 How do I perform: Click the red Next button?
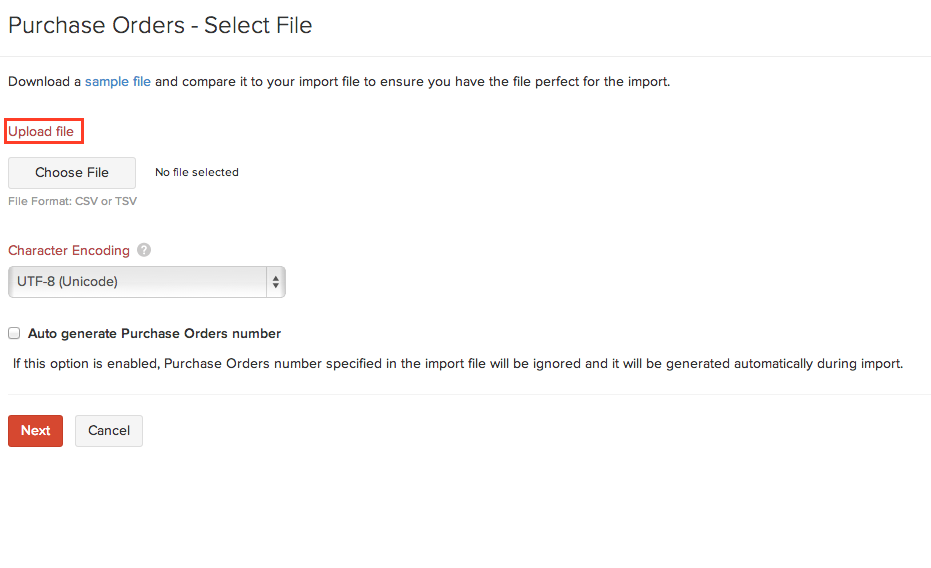[36, 431]
